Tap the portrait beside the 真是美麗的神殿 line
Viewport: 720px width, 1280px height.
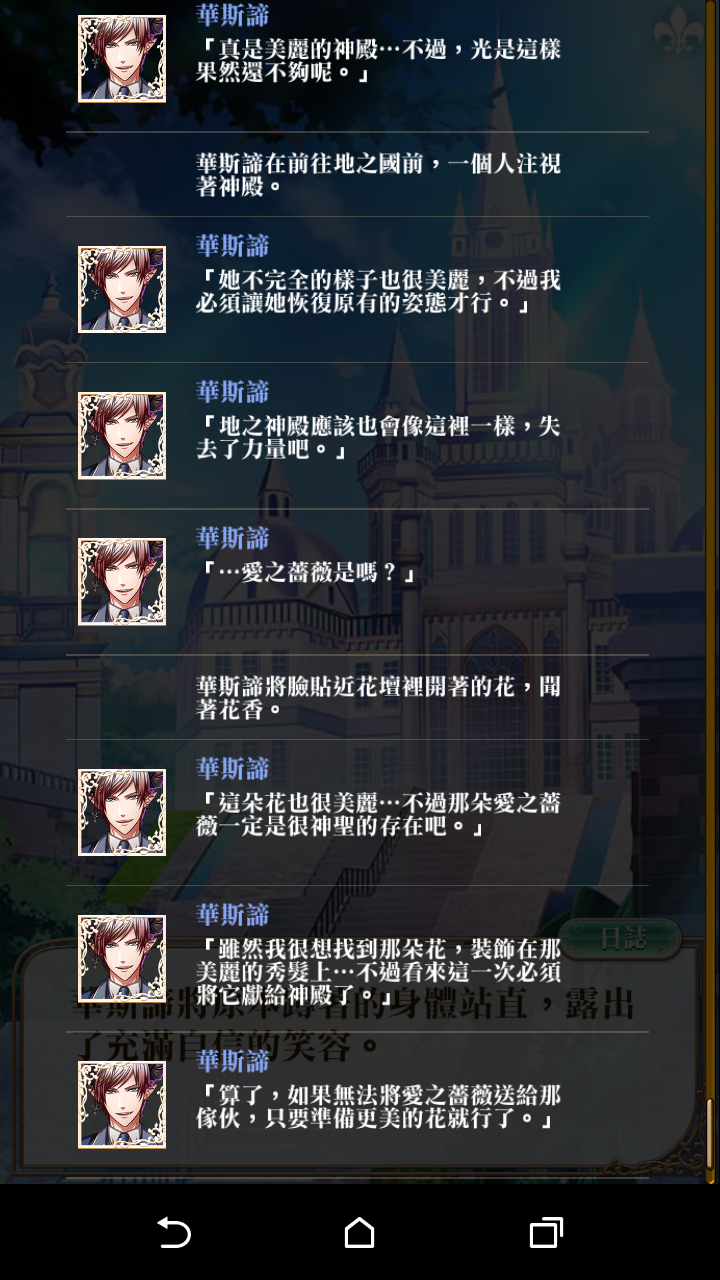point(122,59)
